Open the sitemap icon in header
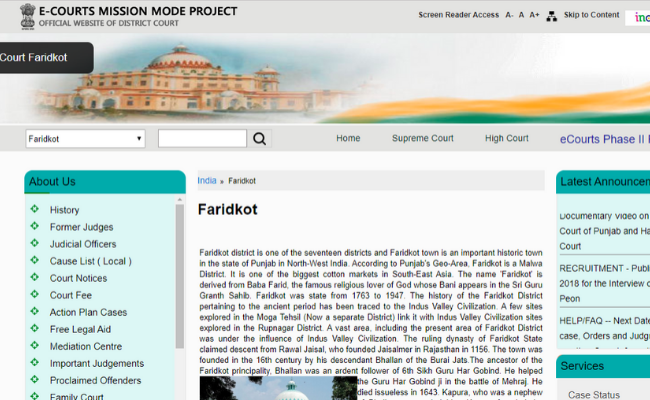 tap(553, 16)
